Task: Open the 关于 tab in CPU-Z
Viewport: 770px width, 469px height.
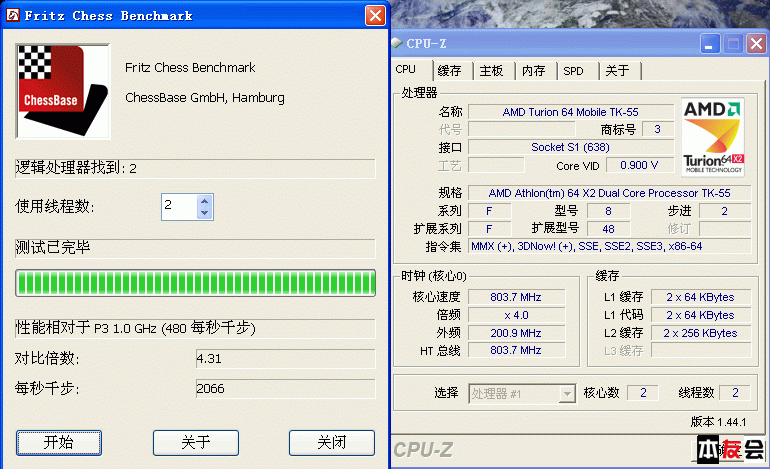Action: [617, 71]
